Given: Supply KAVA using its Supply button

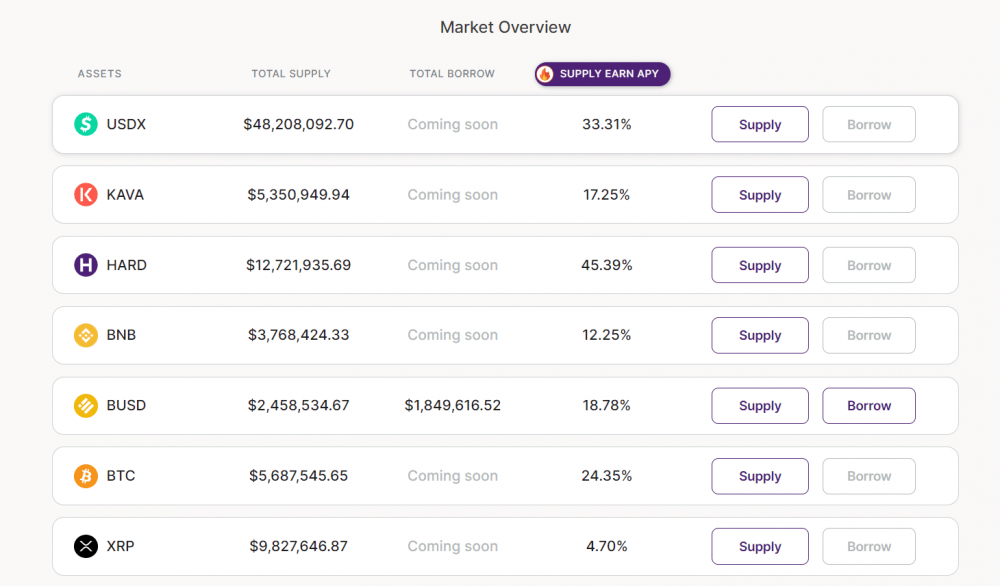Looking at the screenshot, I should click(760, 195).
